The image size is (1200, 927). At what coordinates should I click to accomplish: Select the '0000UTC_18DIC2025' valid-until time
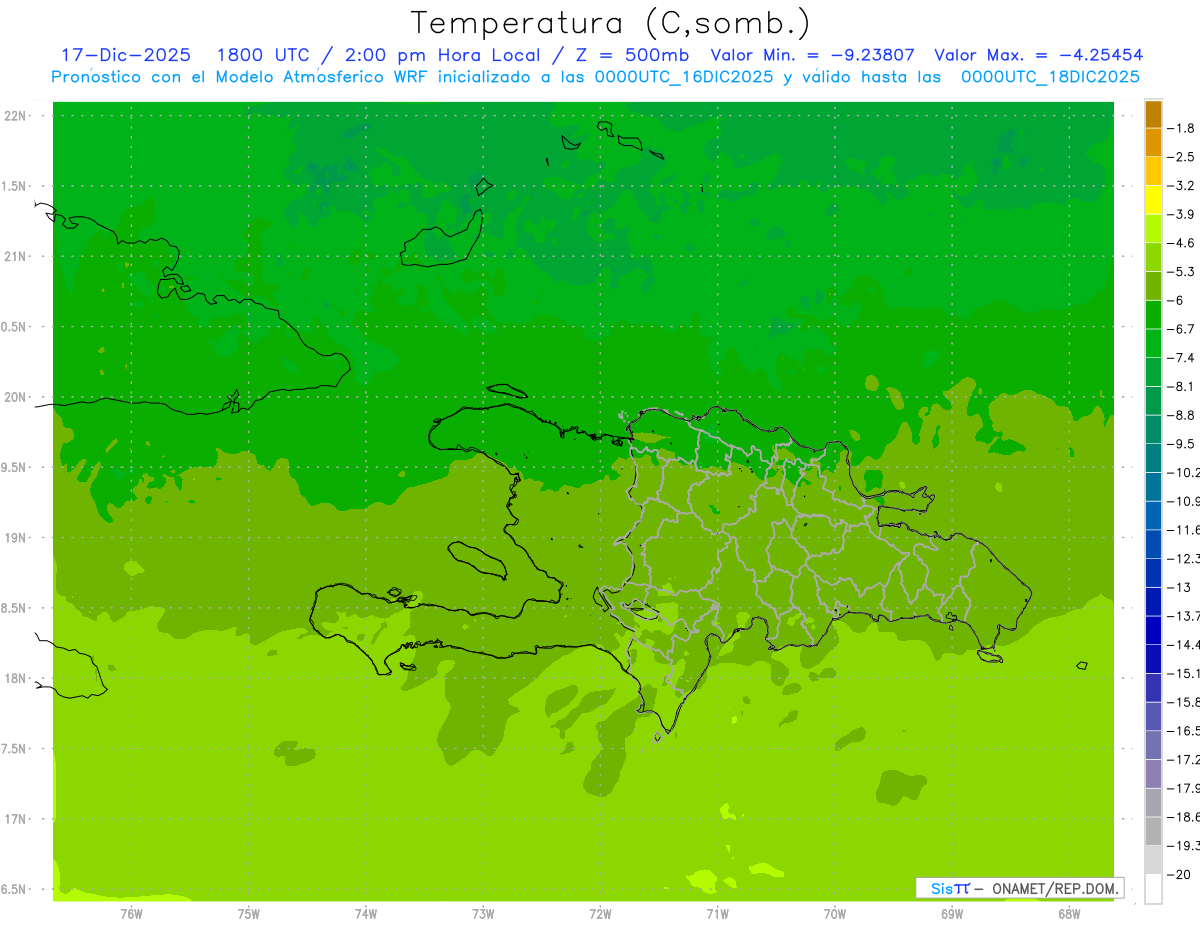pos(1051,77)
